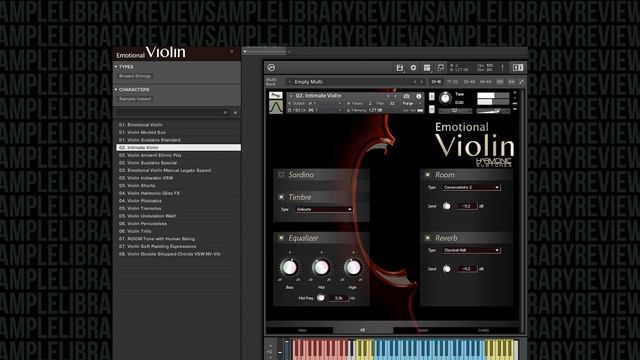640x360 pixels.
Task: Enable the Sordino checkbox
Action: 281,175
